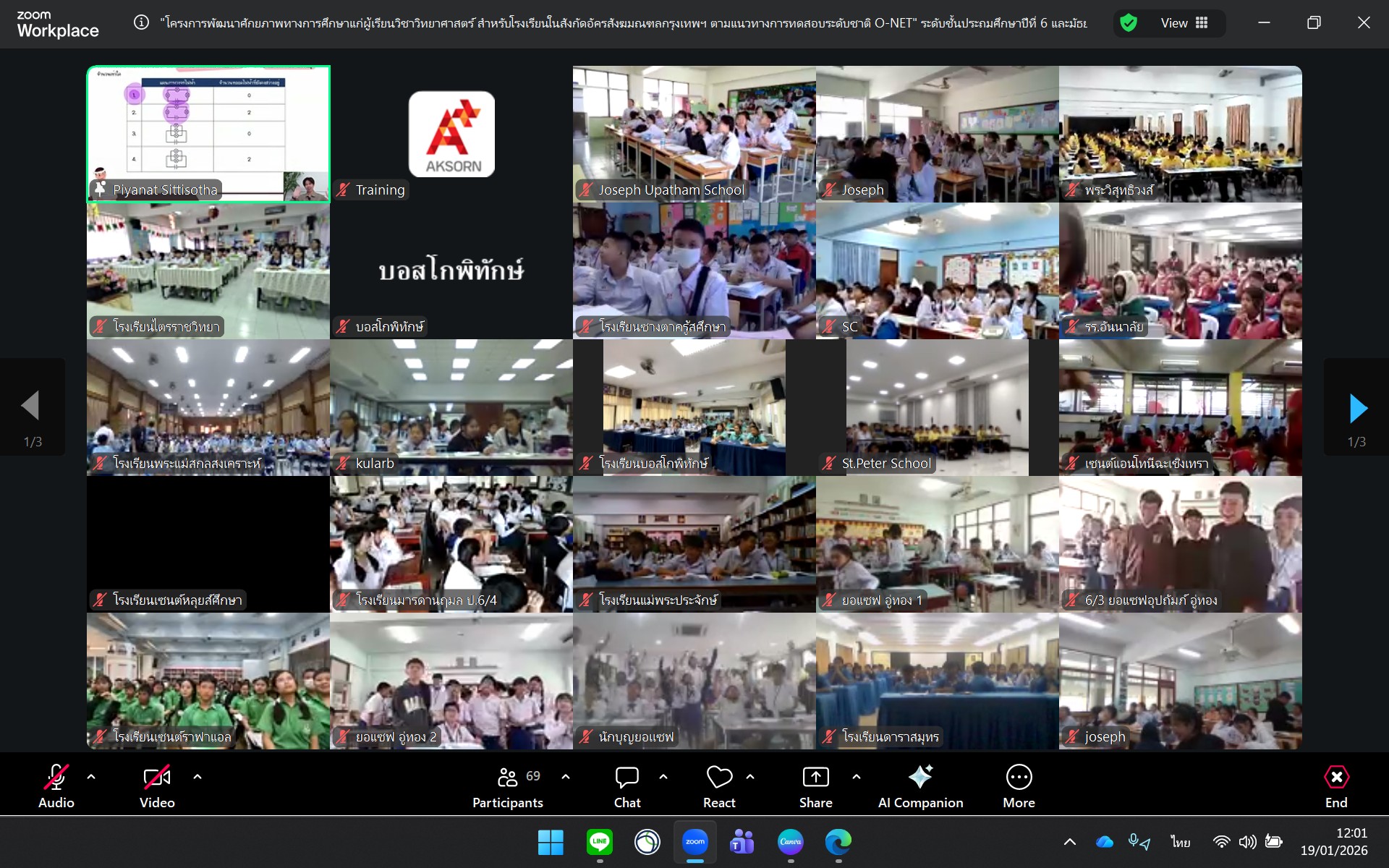Open the View layout menu

(x=1184, y=23)
